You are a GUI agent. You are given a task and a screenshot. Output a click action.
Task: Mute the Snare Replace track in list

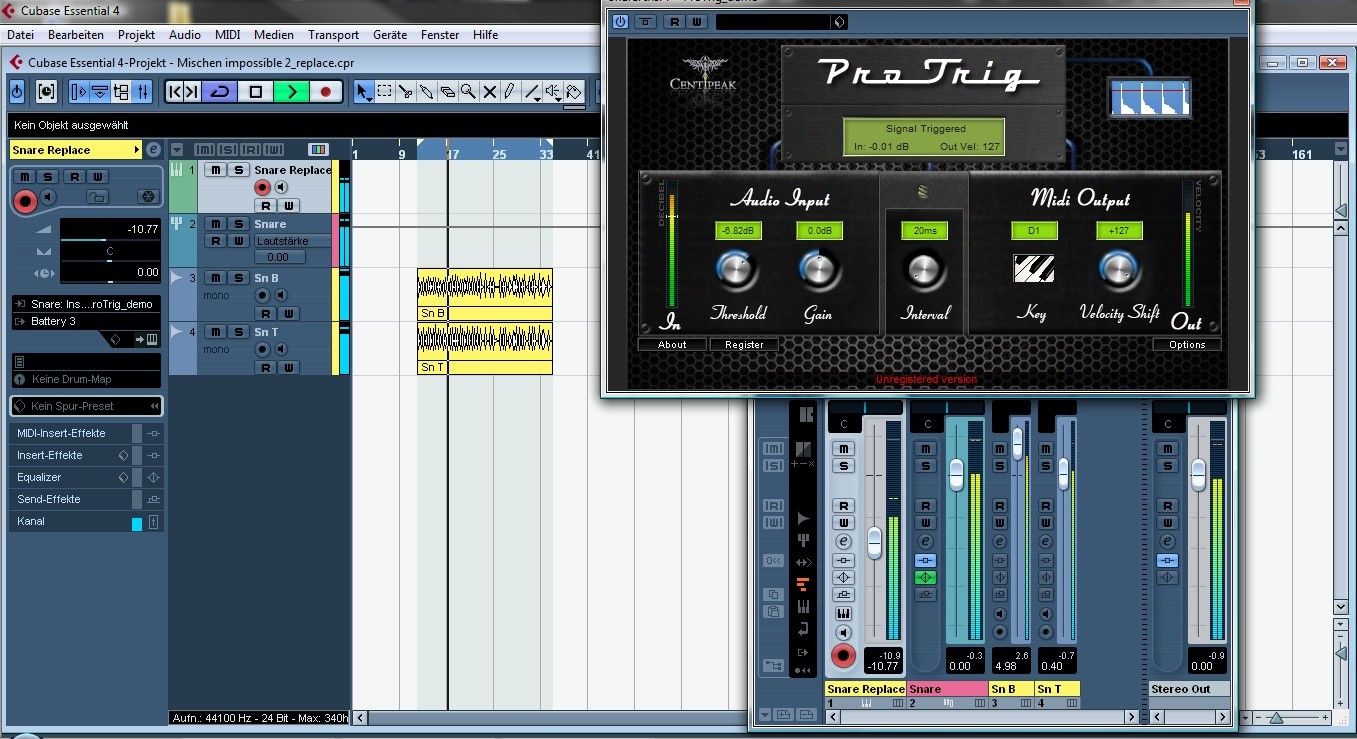(x=214, y=170)
